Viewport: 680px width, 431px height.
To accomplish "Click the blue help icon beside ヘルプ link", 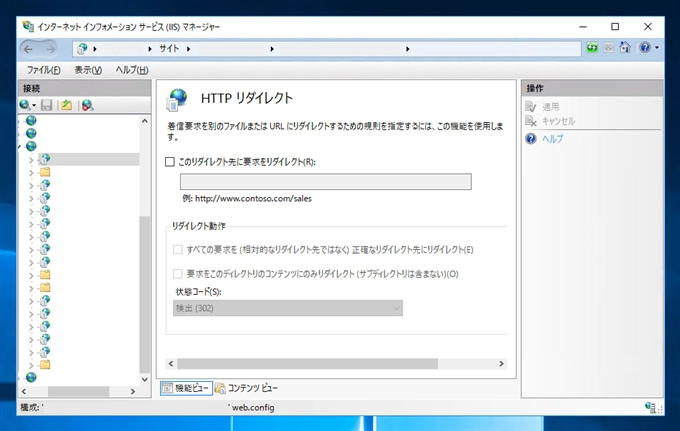I will pyautogui.click(x=531, y=139).
